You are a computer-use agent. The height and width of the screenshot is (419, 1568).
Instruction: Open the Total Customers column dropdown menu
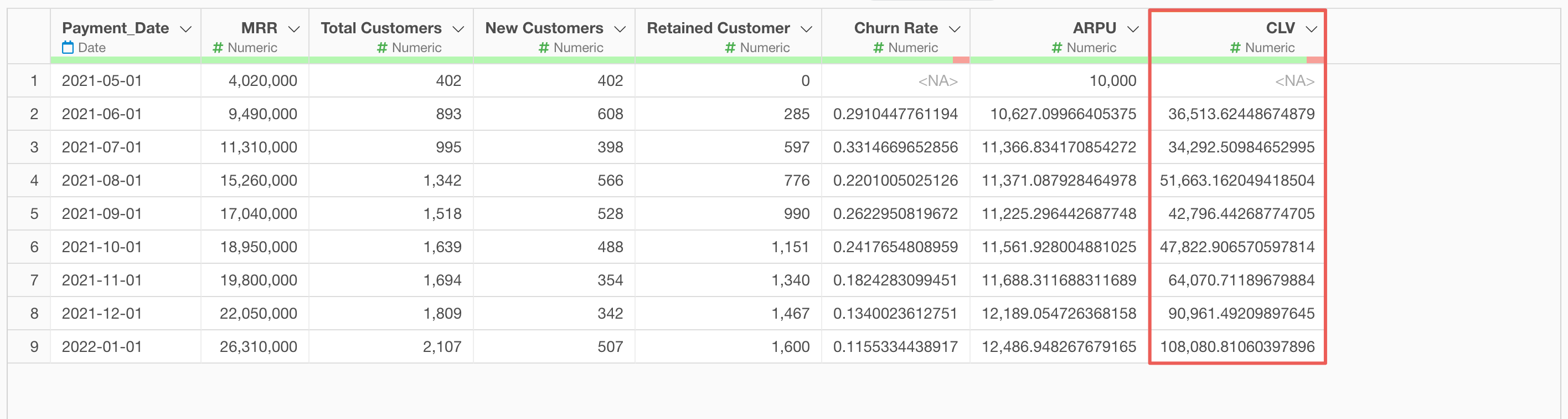pyautogui.click(x=458, y=29)
